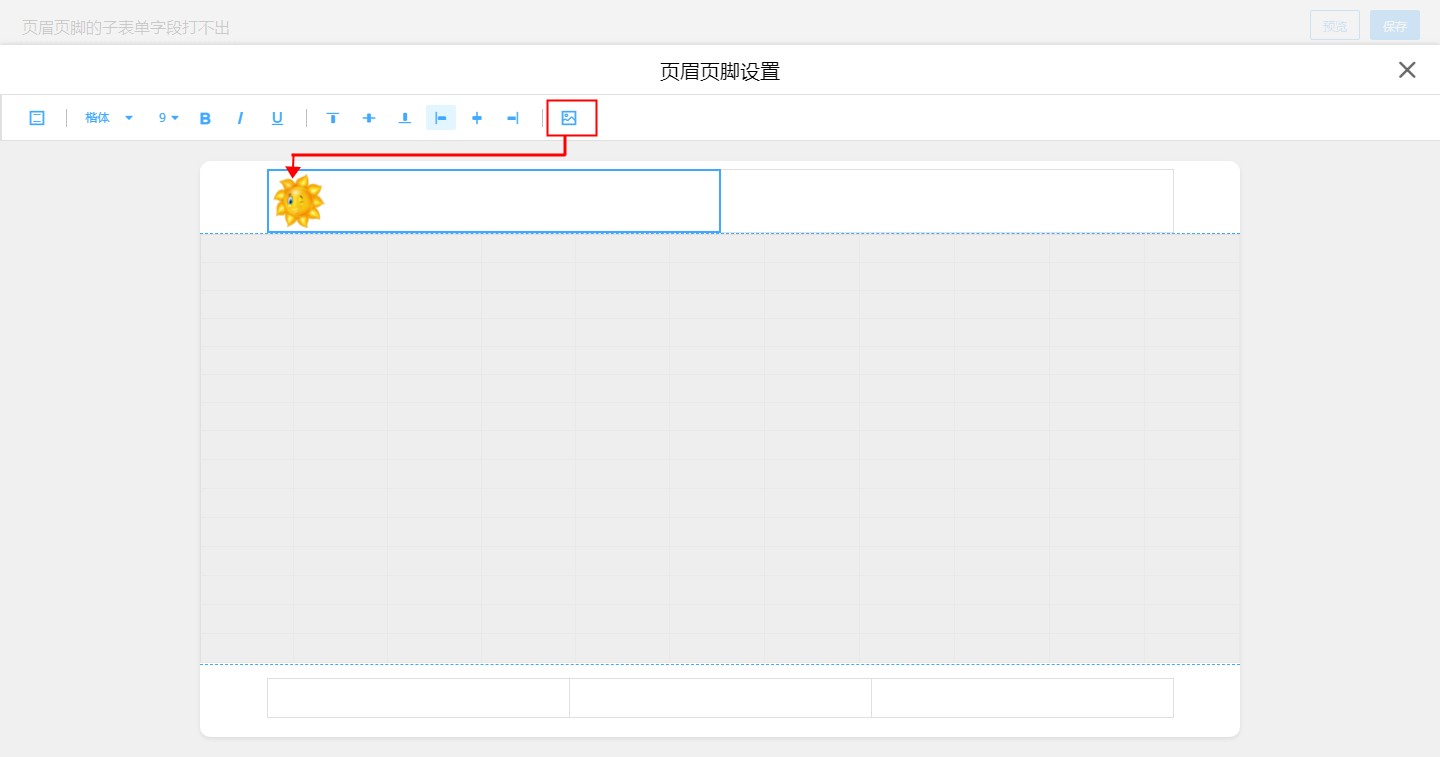
Task: Select right horizontal alignment
Action: 513,118
